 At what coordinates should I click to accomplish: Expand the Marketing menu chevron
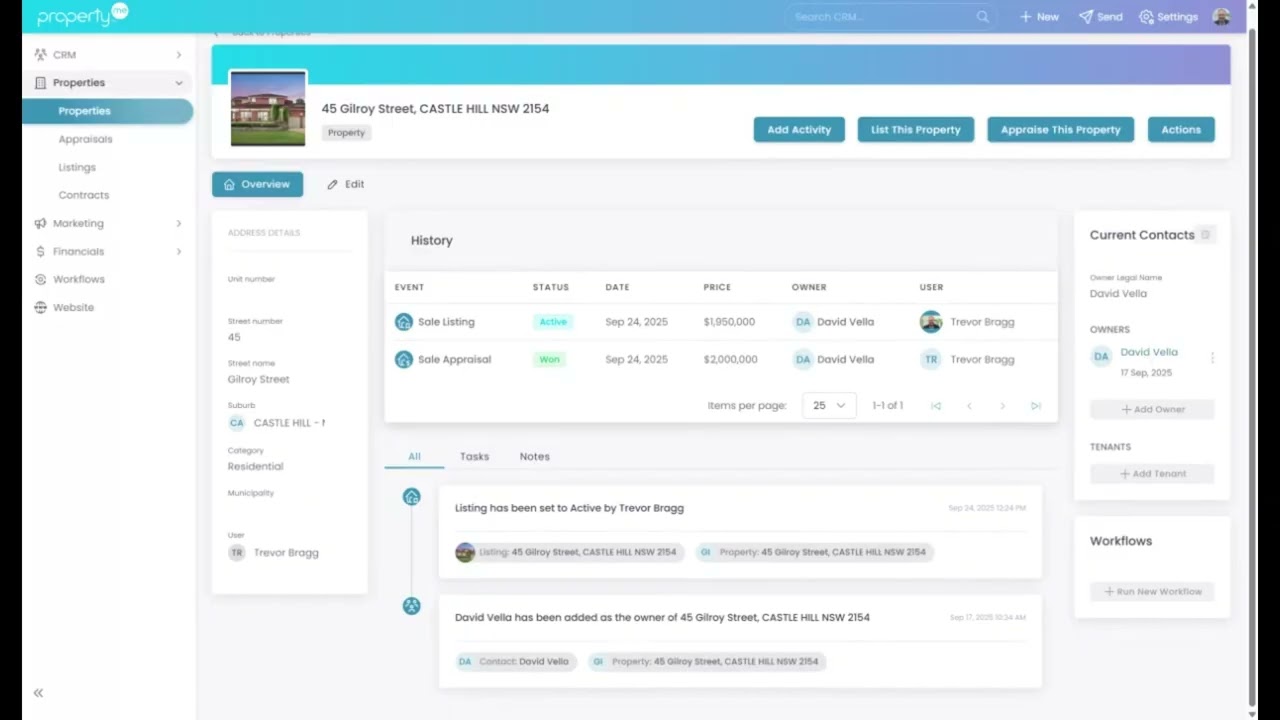point(179,223)
